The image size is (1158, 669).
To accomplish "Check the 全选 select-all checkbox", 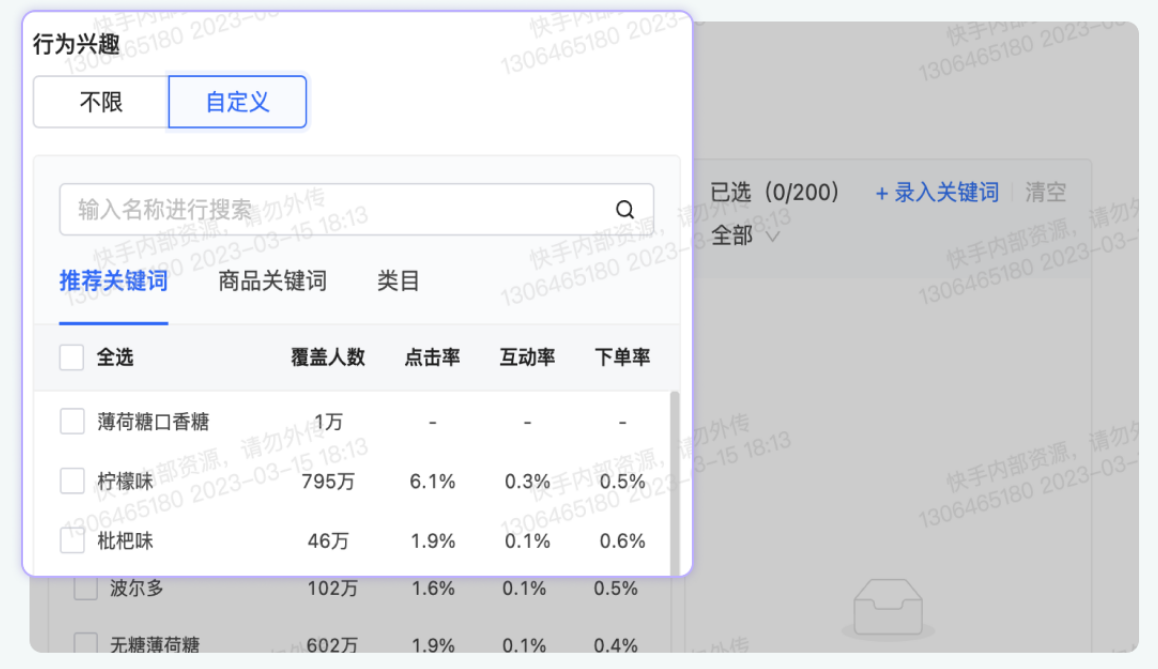I will 71,357.
